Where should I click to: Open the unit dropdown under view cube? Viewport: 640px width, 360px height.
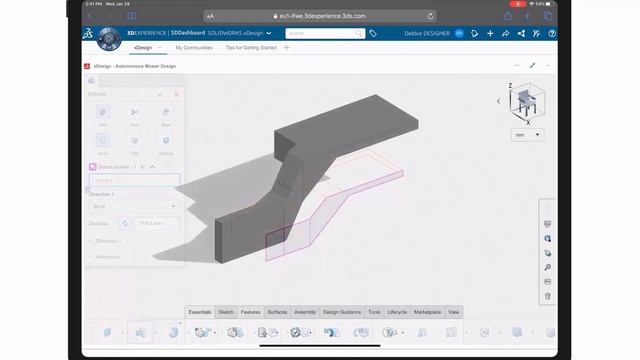pos(527,135)
